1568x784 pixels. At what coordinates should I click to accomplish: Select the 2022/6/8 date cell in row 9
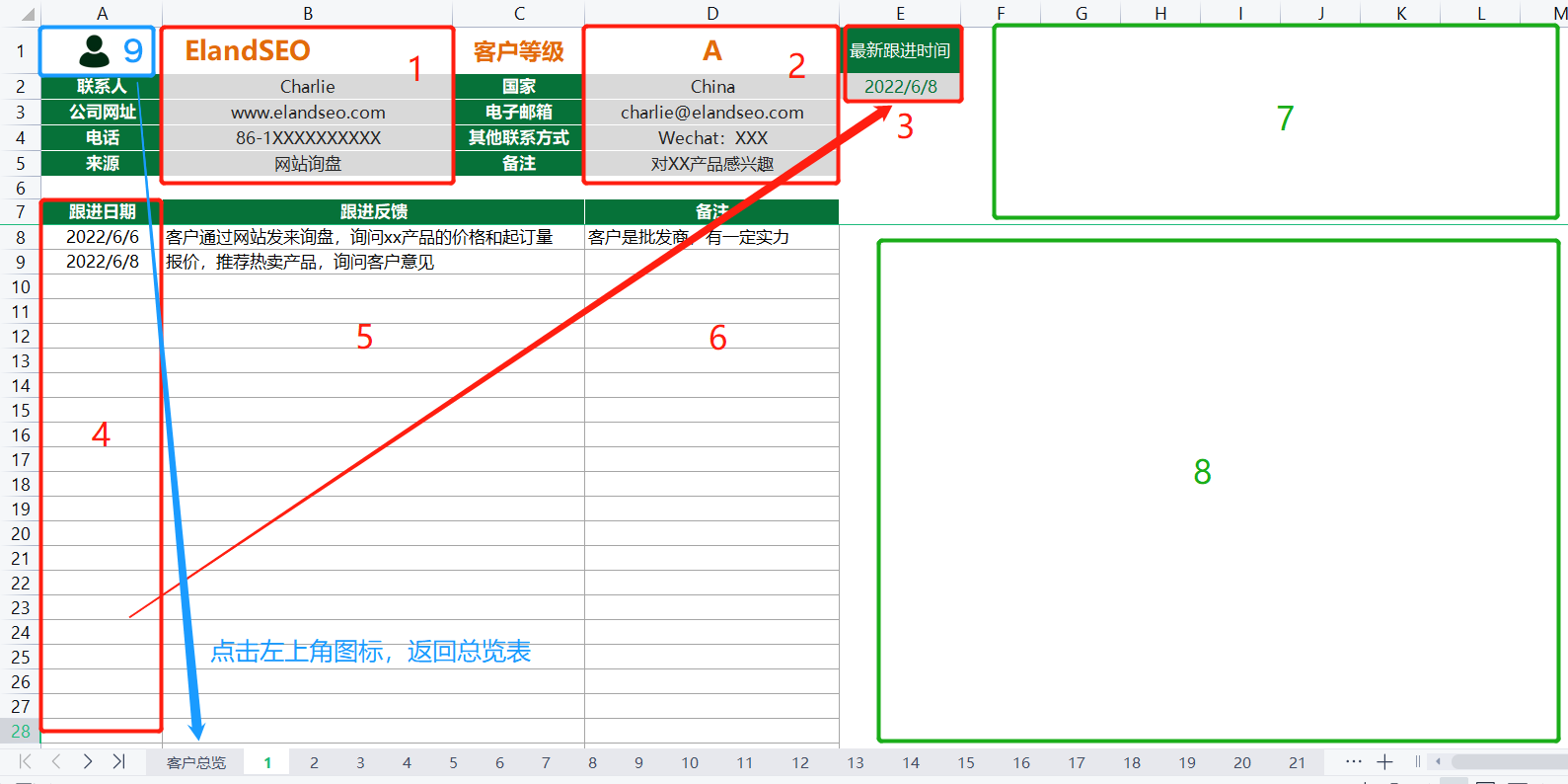(102, 262)
